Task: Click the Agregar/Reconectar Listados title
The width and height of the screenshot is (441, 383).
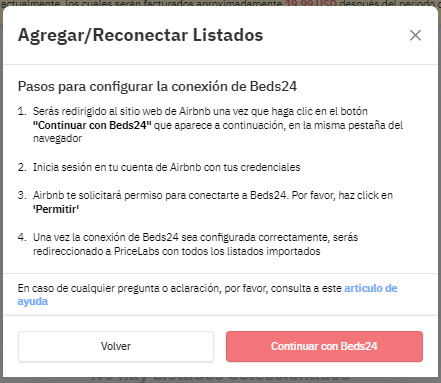Action: coord(140,35)
